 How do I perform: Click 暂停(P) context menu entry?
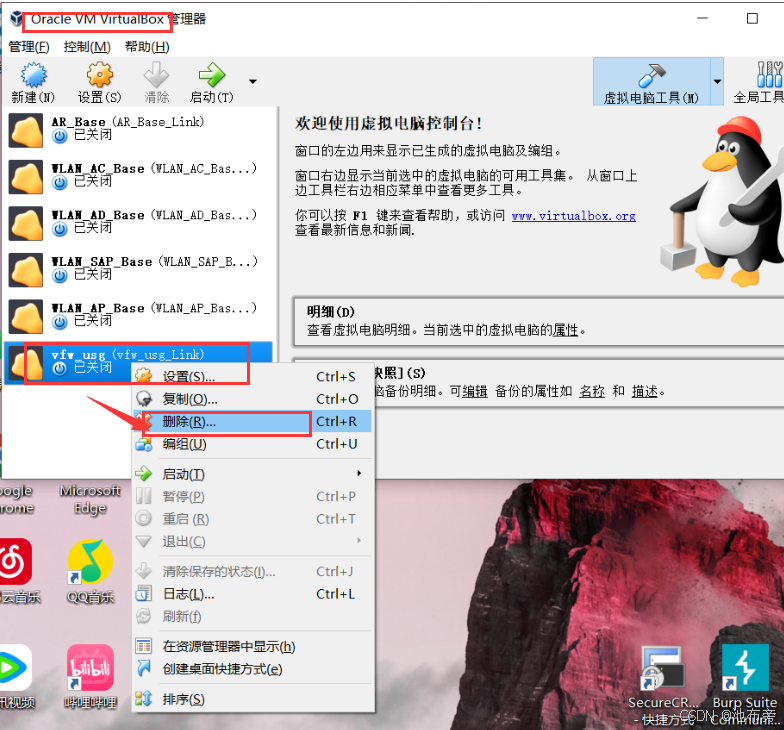pos(252,496)
